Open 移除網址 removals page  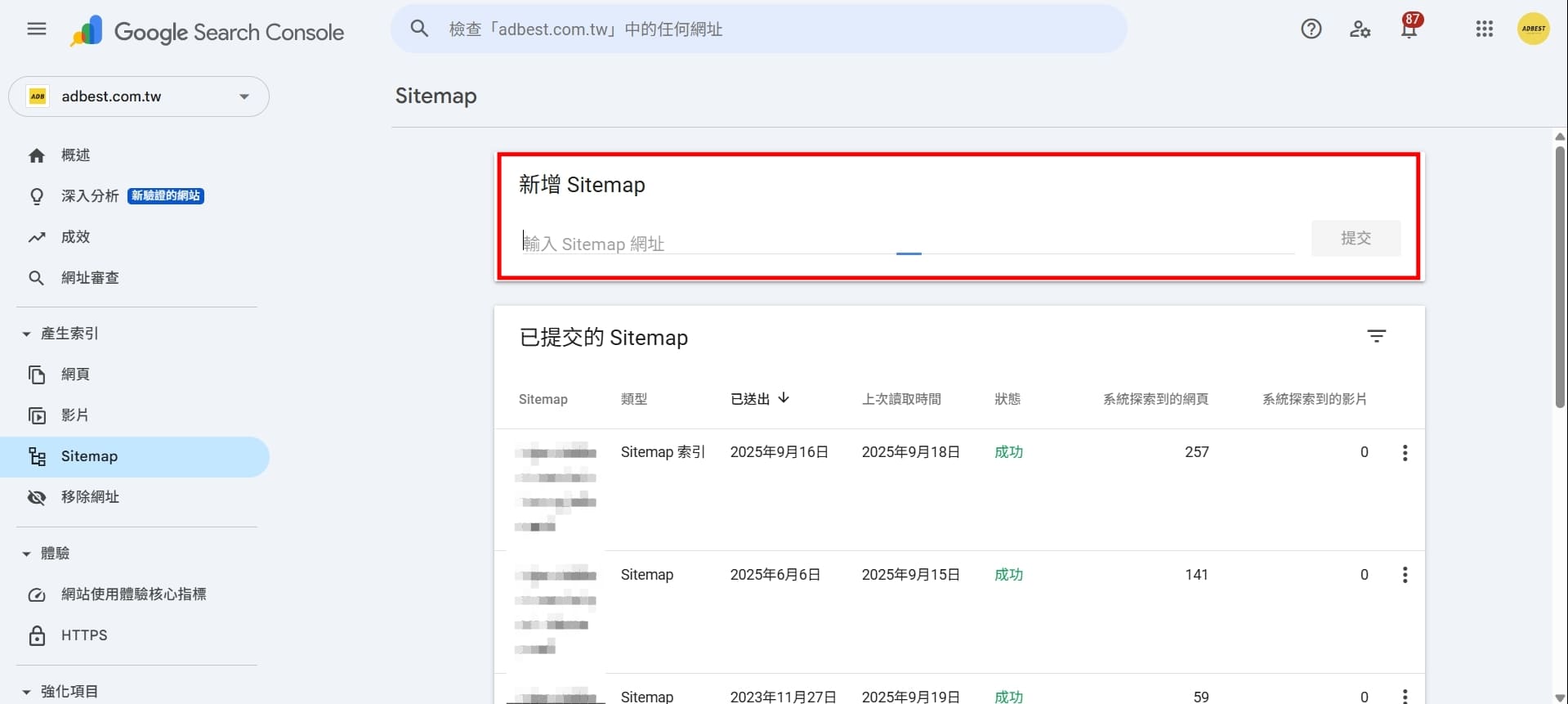[90, 497]
